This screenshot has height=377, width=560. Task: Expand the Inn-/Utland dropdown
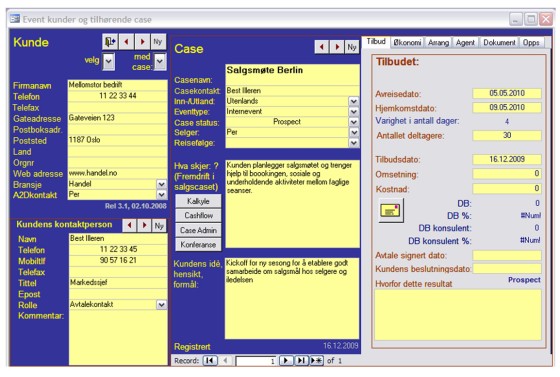354,101
